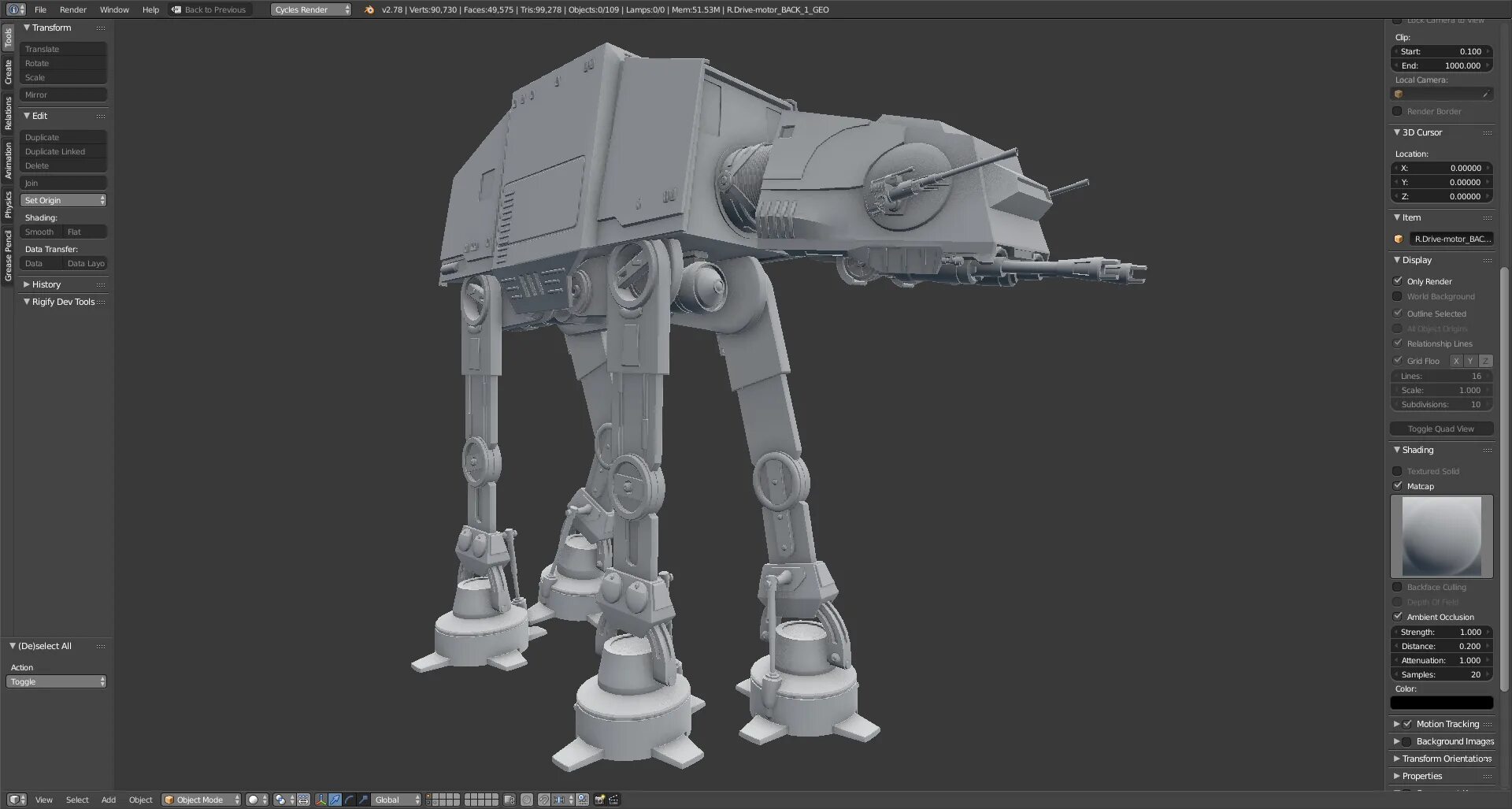Open the Object Mode dropdown
This screenshot has height=809, width=1512.
201,800
